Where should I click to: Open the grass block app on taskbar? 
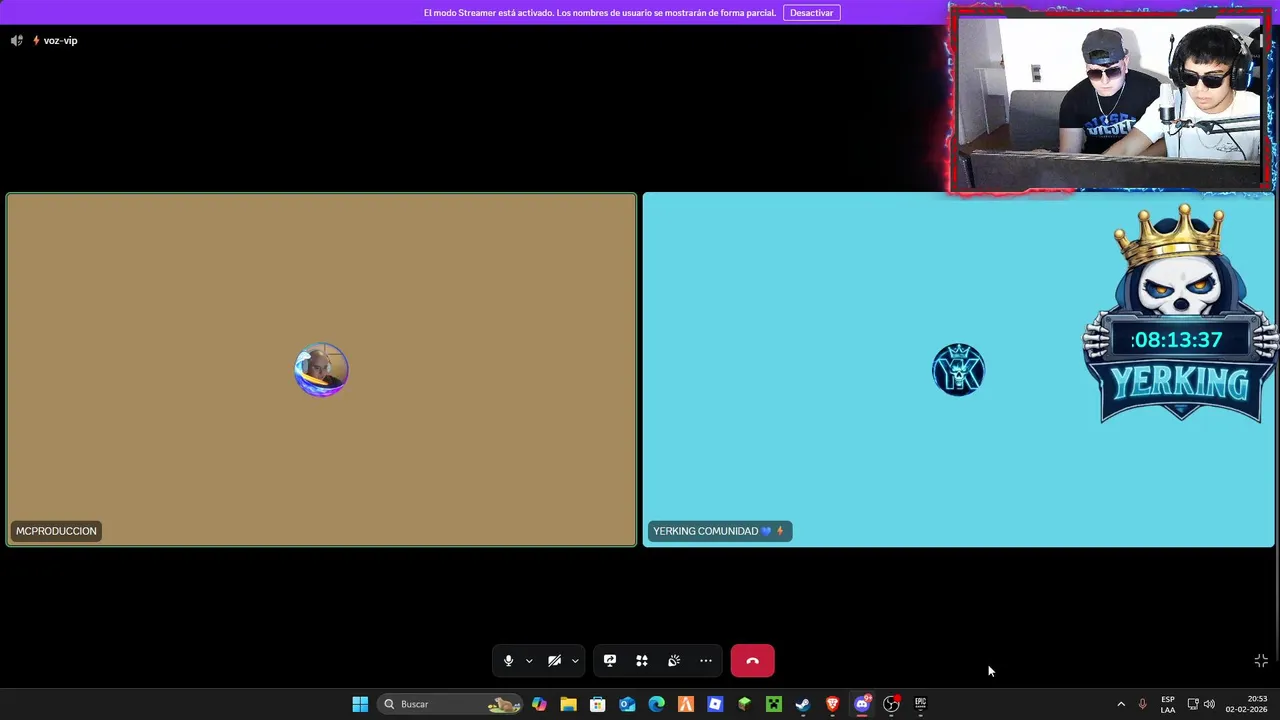tap(744, 704)
